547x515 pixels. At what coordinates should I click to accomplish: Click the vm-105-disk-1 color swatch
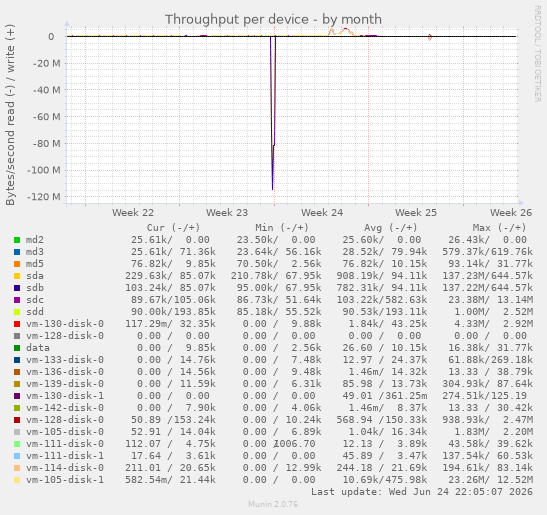17,480
